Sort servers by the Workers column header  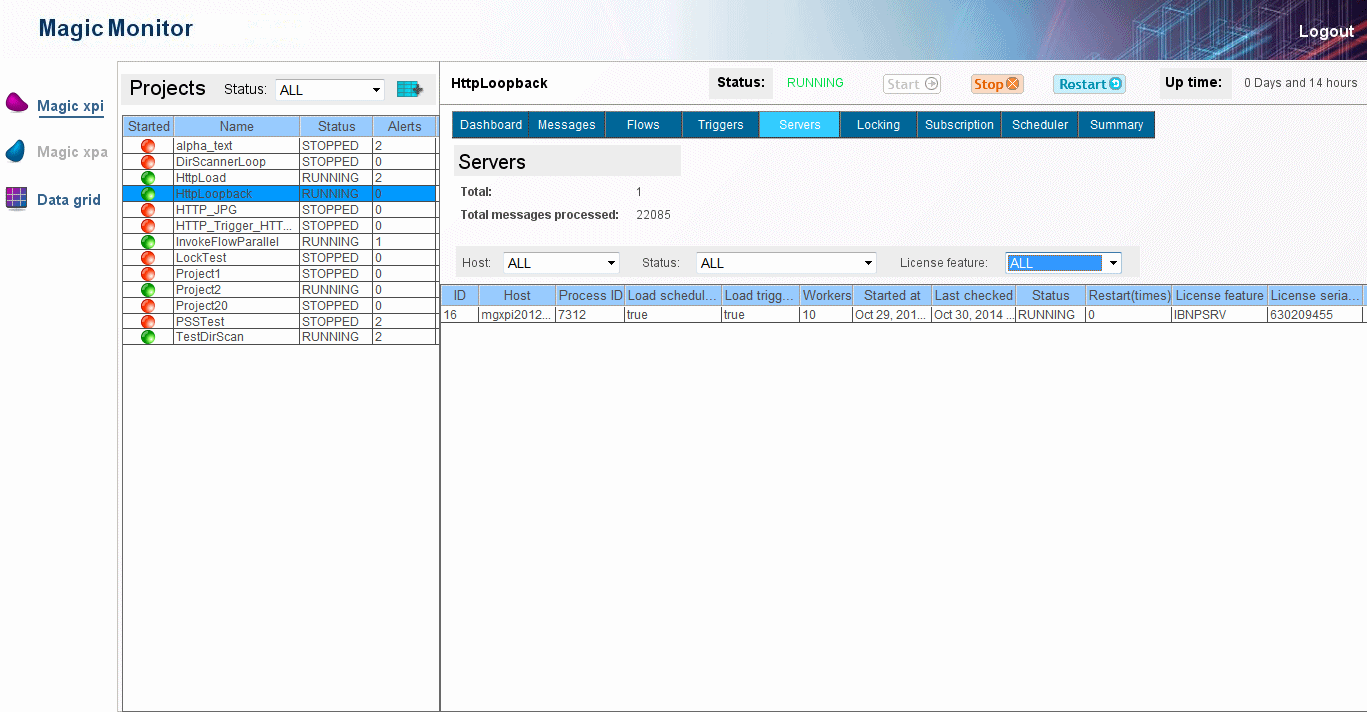coord(826,296)
